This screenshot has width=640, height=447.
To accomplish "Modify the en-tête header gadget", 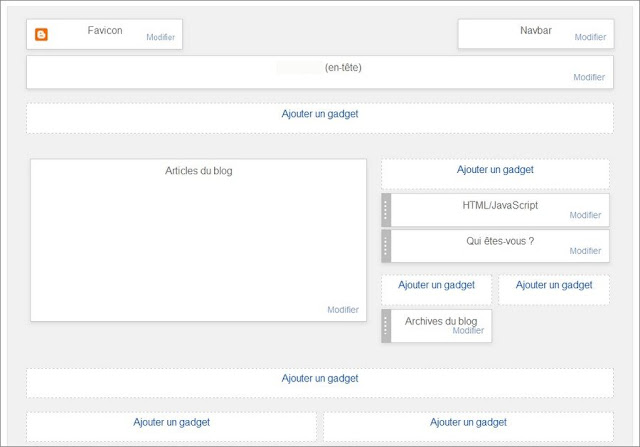I will [x=589, y=77].
